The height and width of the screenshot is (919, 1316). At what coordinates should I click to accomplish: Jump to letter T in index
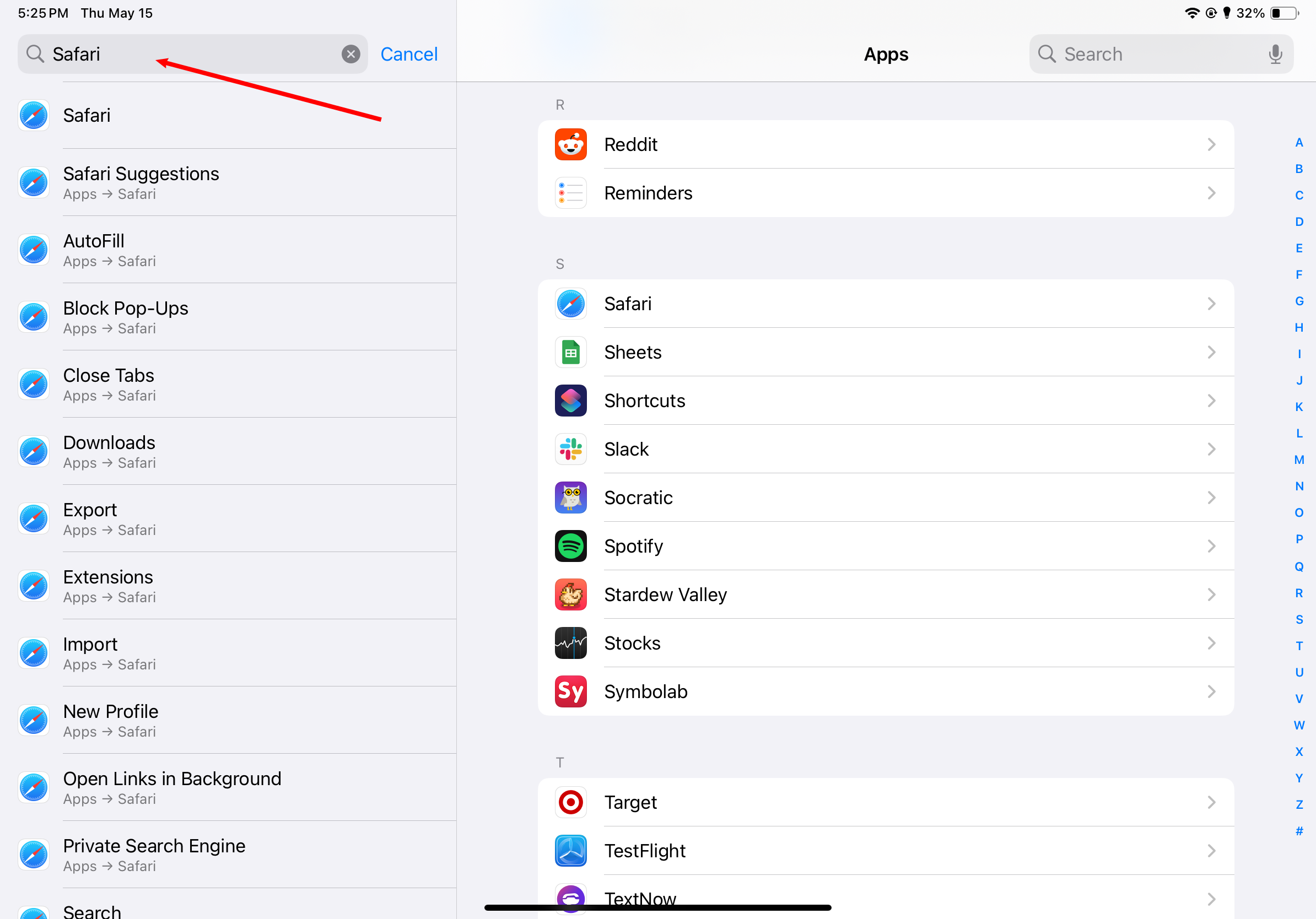pos(1299,646)
